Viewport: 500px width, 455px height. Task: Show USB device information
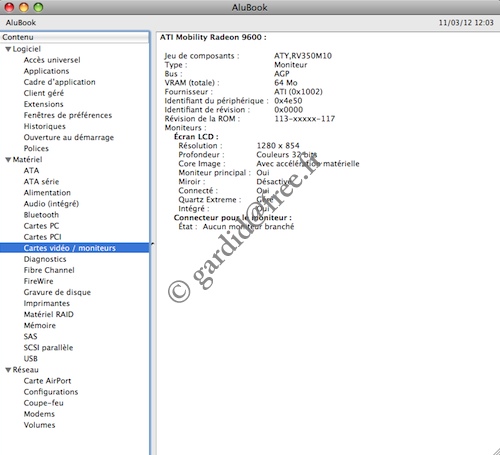coord(31,359)
